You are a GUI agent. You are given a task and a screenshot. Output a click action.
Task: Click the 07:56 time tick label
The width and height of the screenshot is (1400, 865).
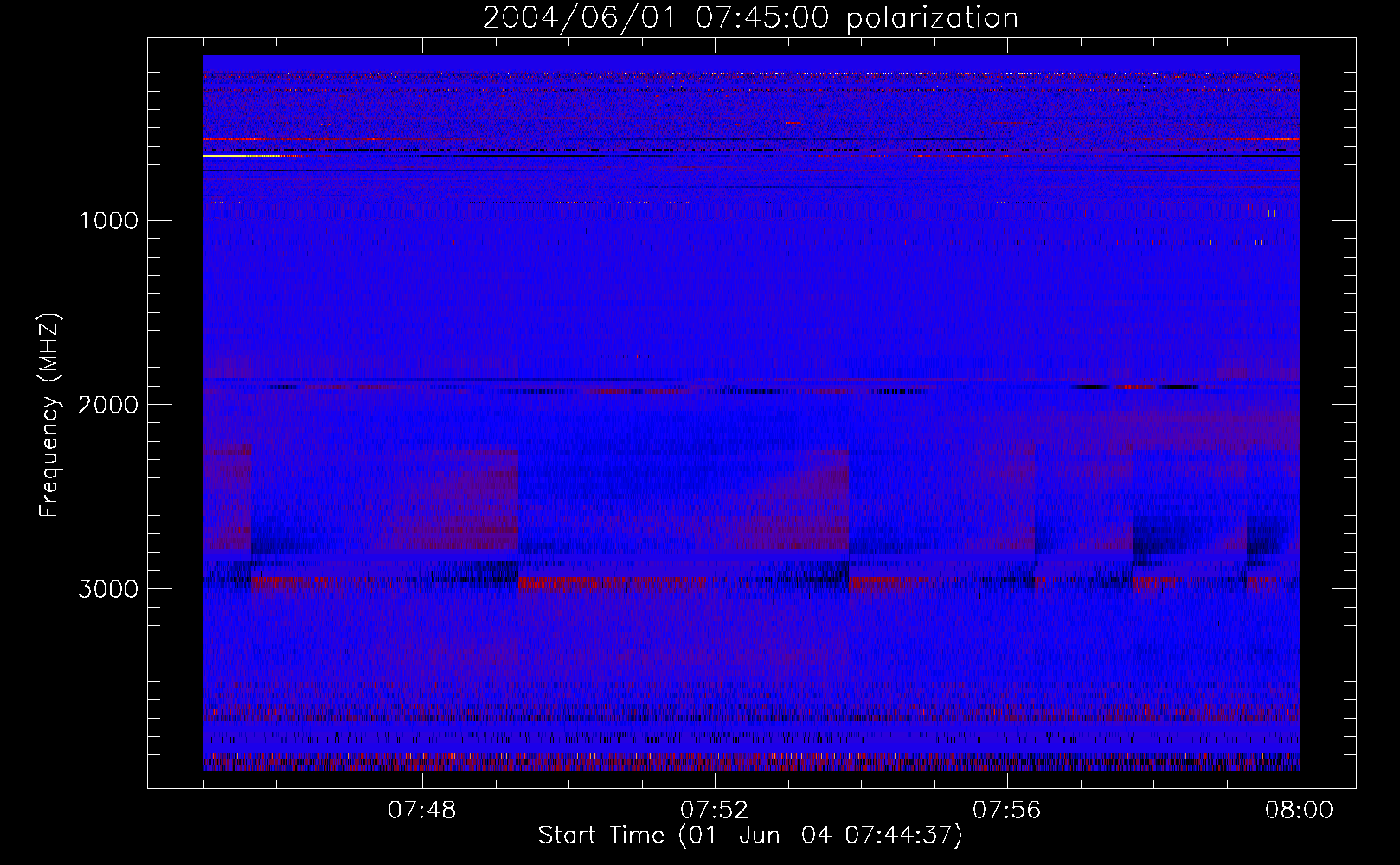pyautogui.click(x=1007, y=811)
